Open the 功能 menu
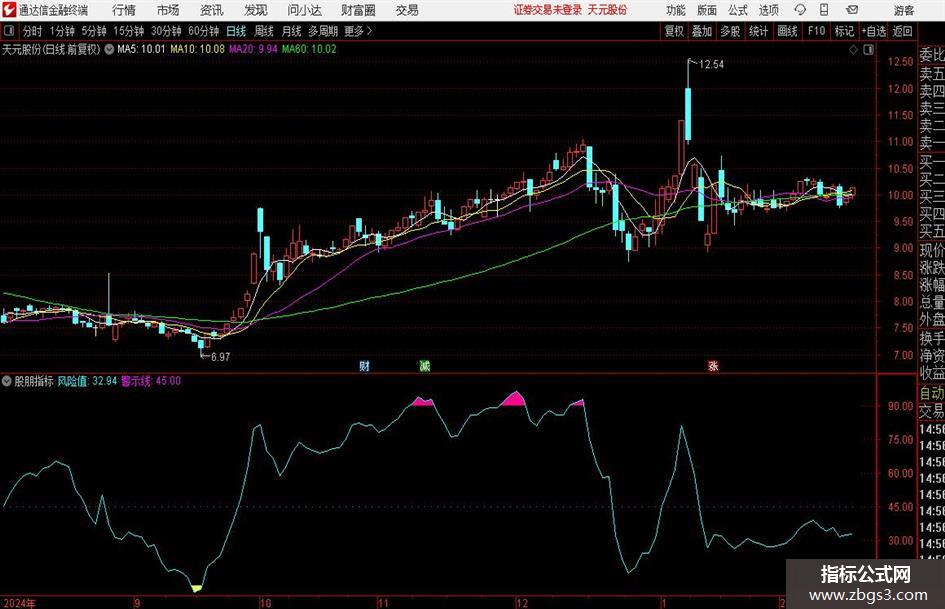Image resolution: width=945 pixels, height=609 pixels. coord(675,10)
